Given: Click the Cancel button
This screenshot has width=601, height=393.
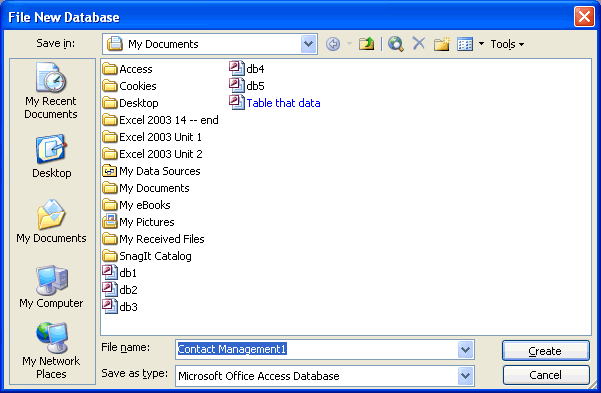Looking at the screenshot, I should 545,375.
